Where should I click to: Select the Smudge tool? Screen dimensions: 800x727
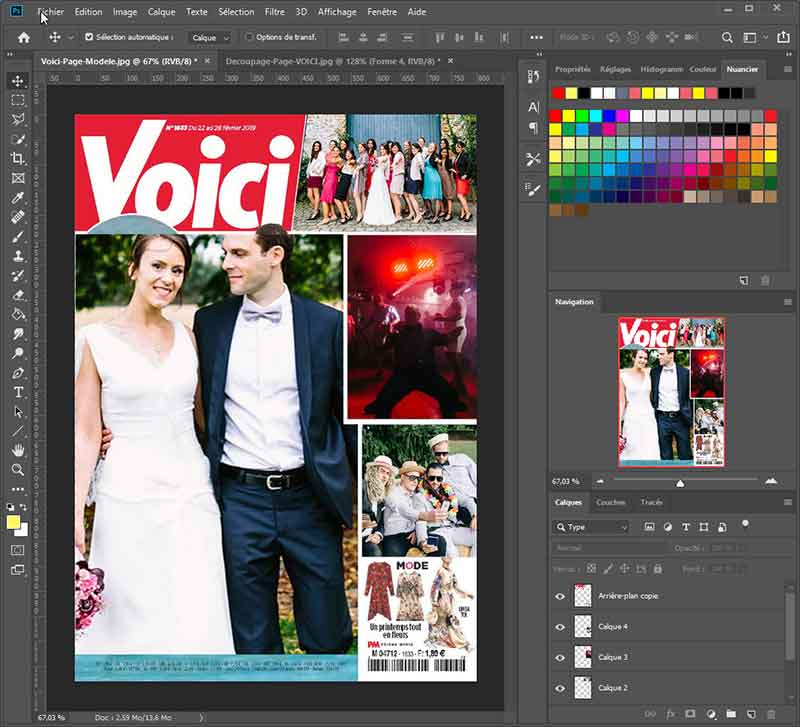[x=18, y=334]
